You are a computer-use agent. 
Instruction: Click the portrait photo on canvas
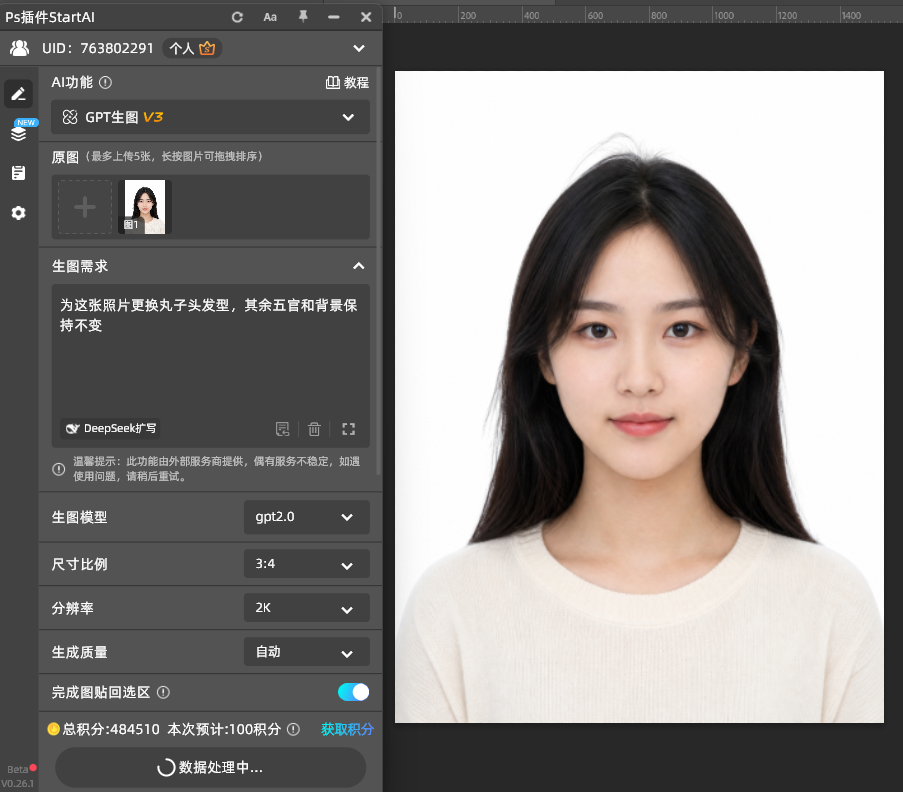pyautogui.click(x=639, y=397)
